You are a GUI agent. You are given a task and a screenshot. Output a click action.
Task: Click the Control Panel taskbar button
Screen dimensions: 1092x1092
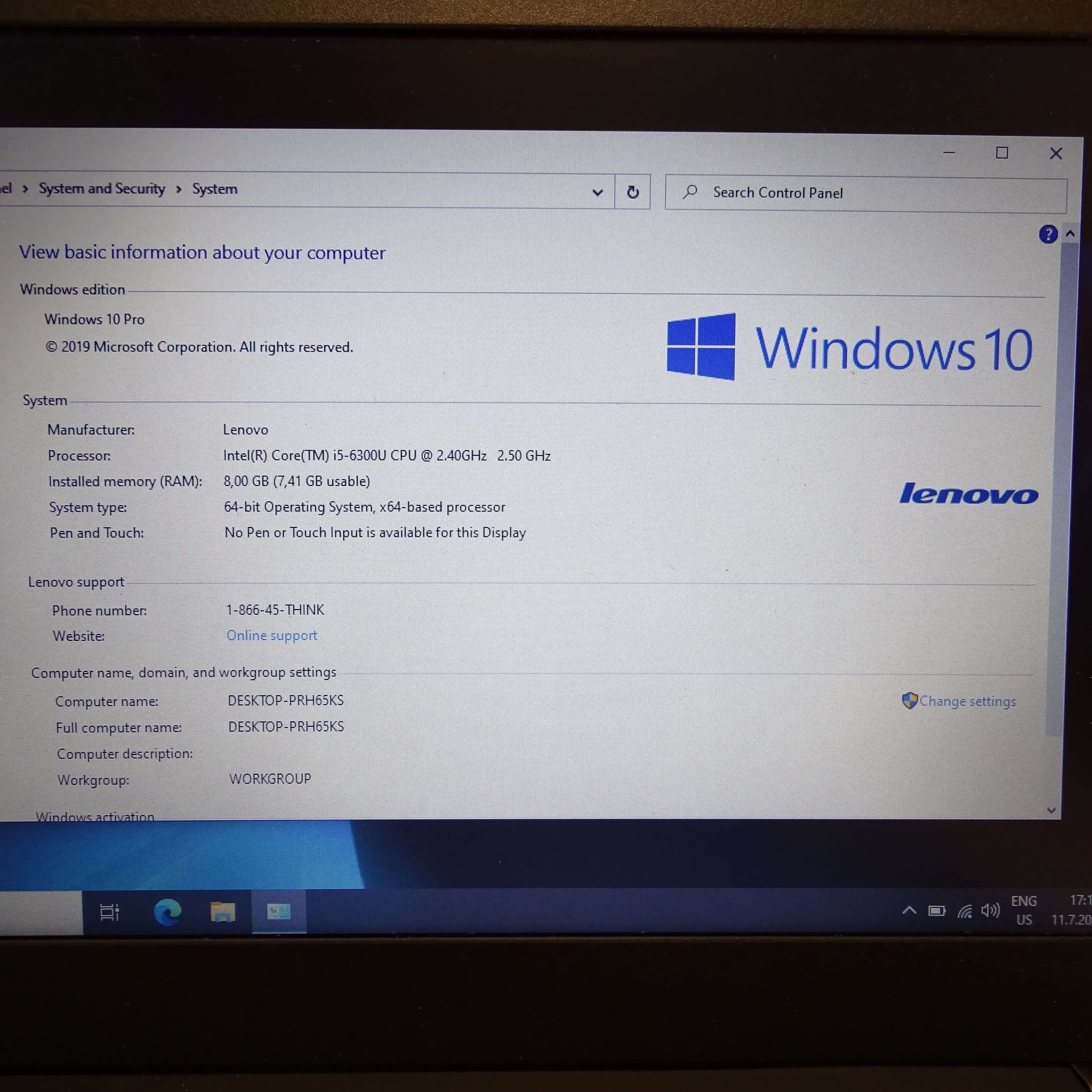coord(279,911)
